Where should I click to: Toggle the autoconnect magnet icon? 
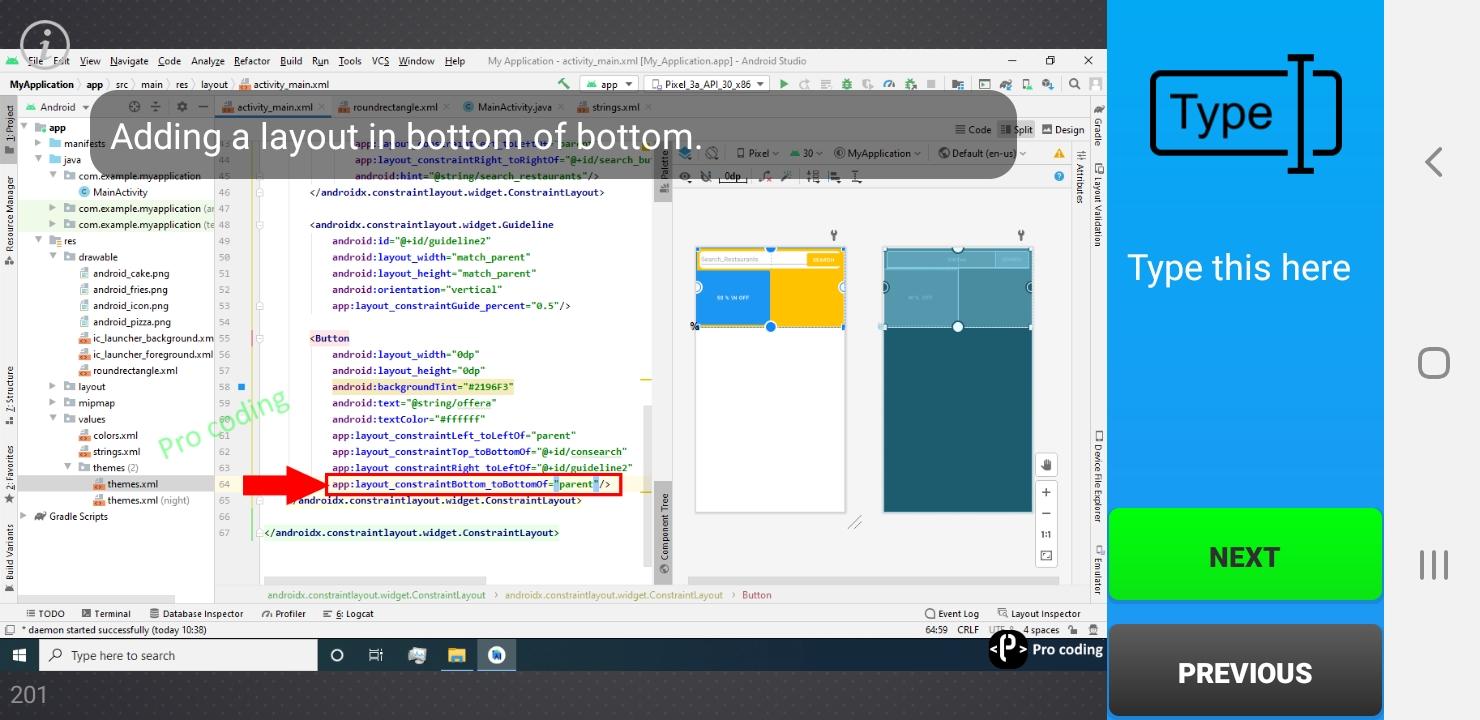coord(705,177)
